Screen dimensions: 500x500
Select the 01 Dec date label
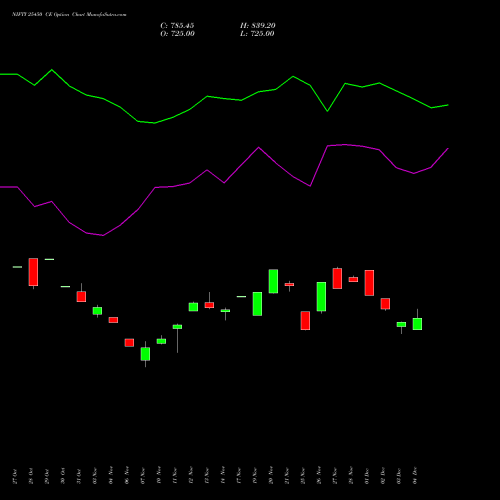(367, 476)
